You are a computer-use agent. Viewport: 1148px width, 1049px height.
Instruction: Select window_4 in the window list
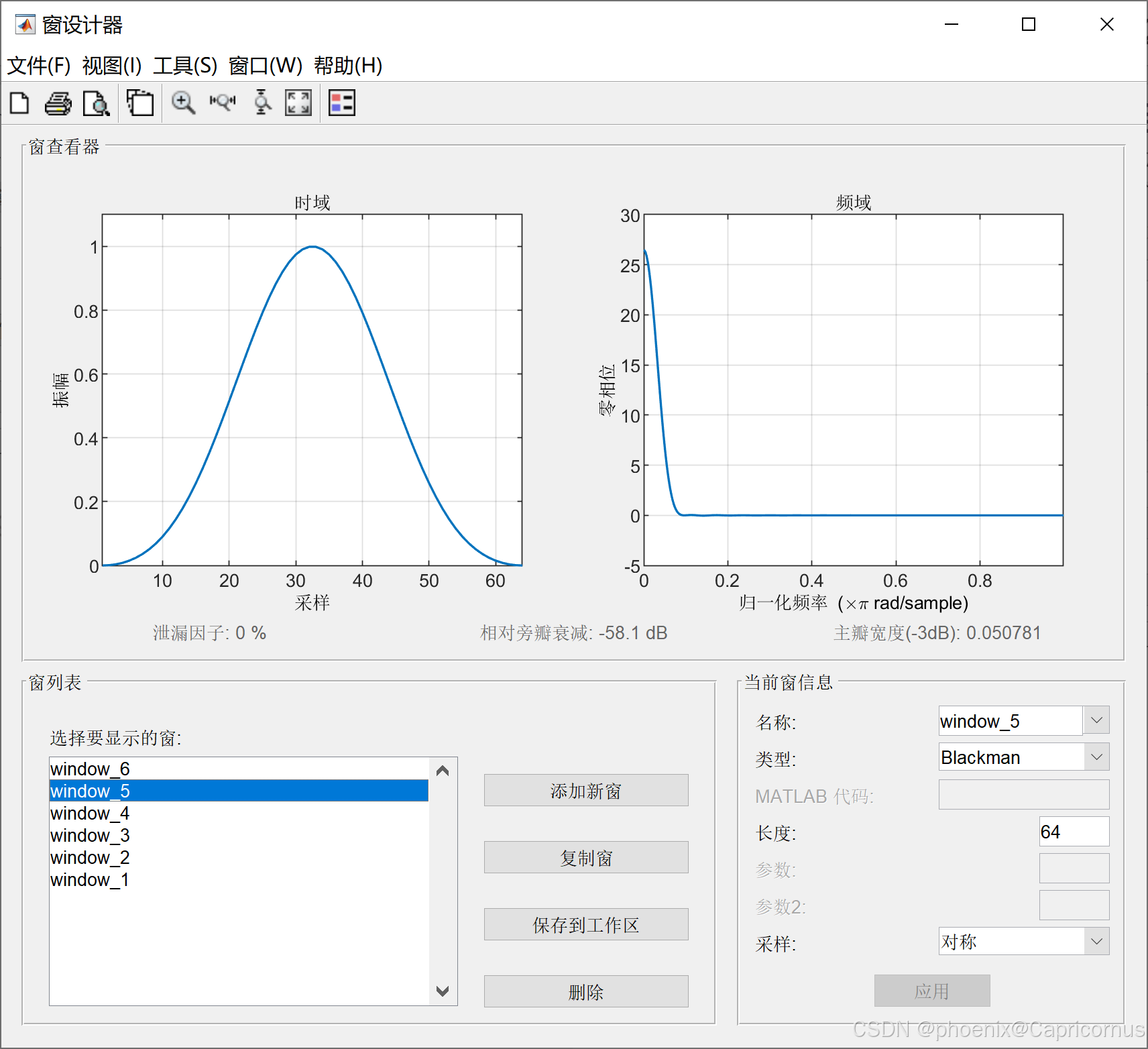coord(239,813)
